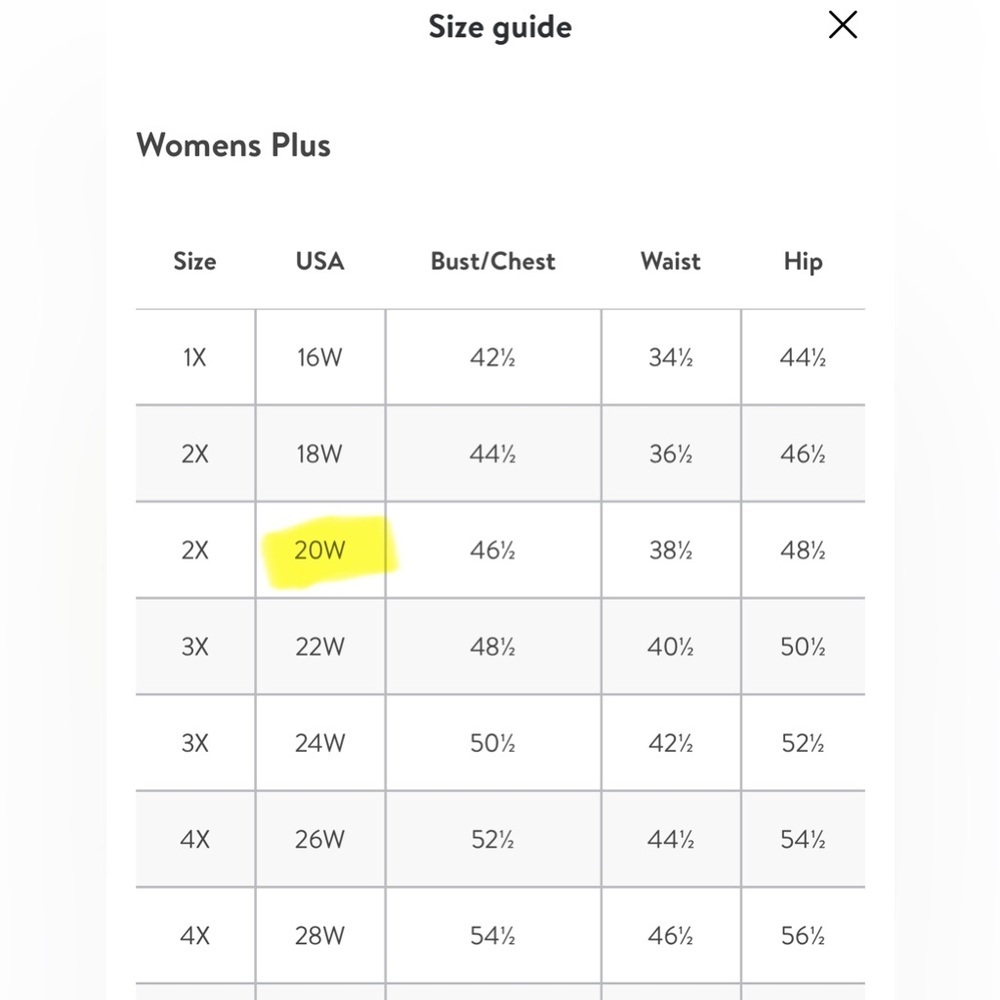Viewport: 1000px width, 1000px height.
Task: Click bust measurement 46½ in 20W row
Action: 492,550
